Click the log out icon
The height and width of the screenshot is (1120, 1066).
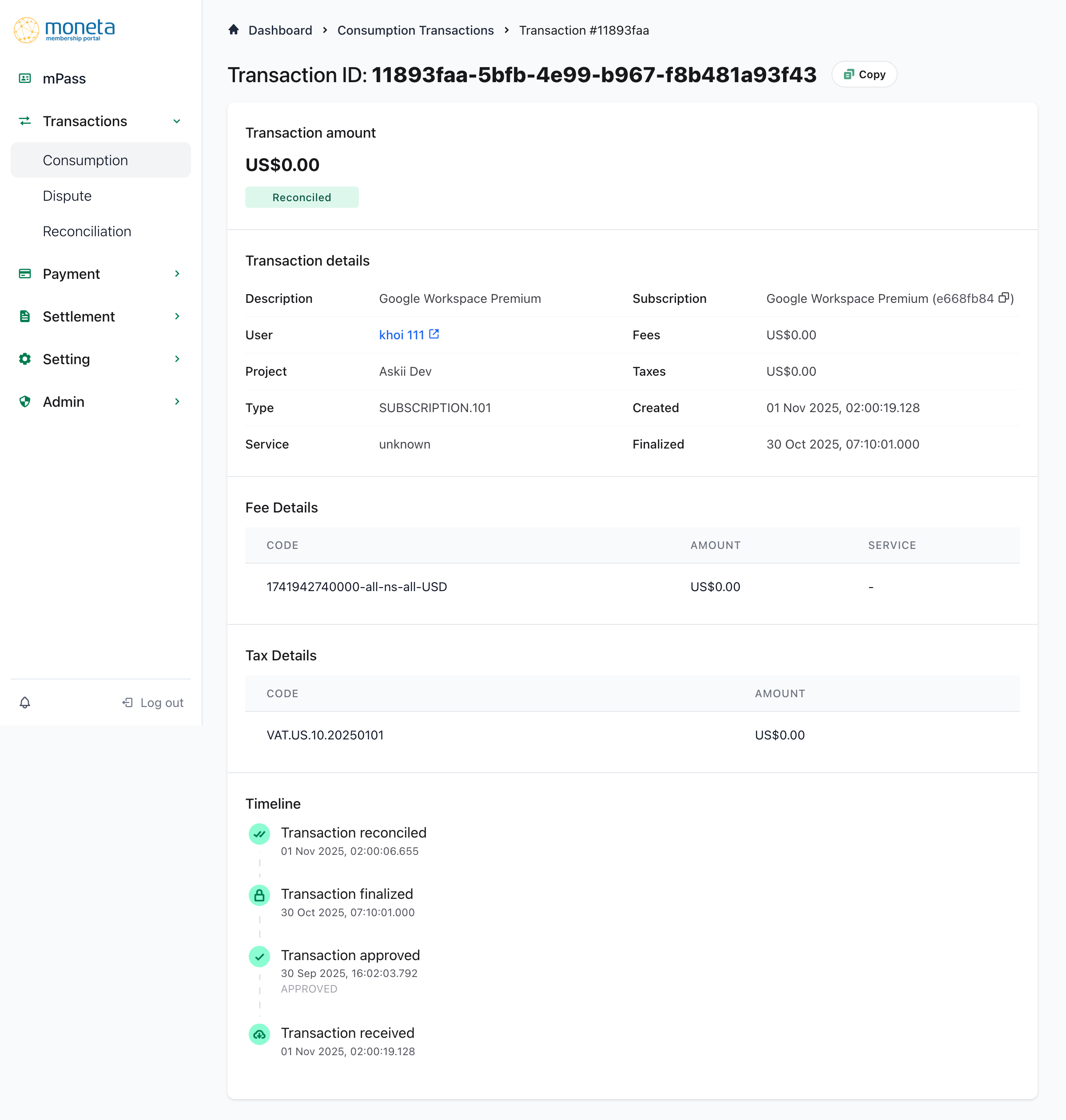coord(127,703)
